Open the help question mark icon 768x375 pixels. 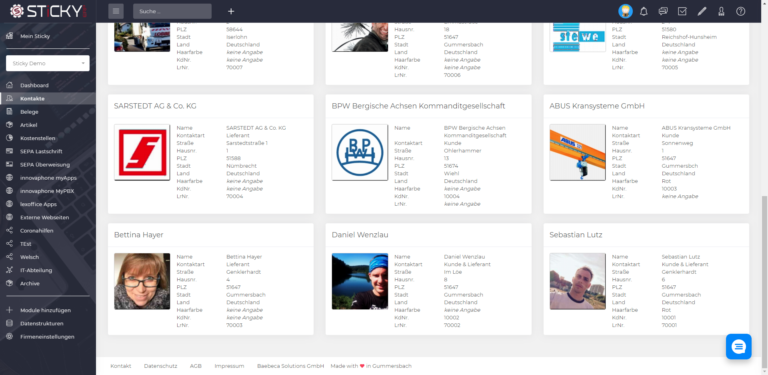741,11
